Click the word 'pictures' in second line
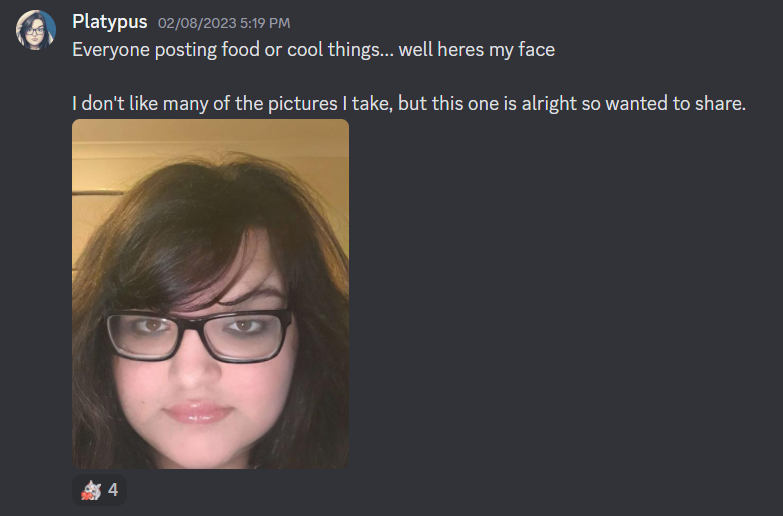The height and width of the screenshot is (516, 783). tap(303, 104)
